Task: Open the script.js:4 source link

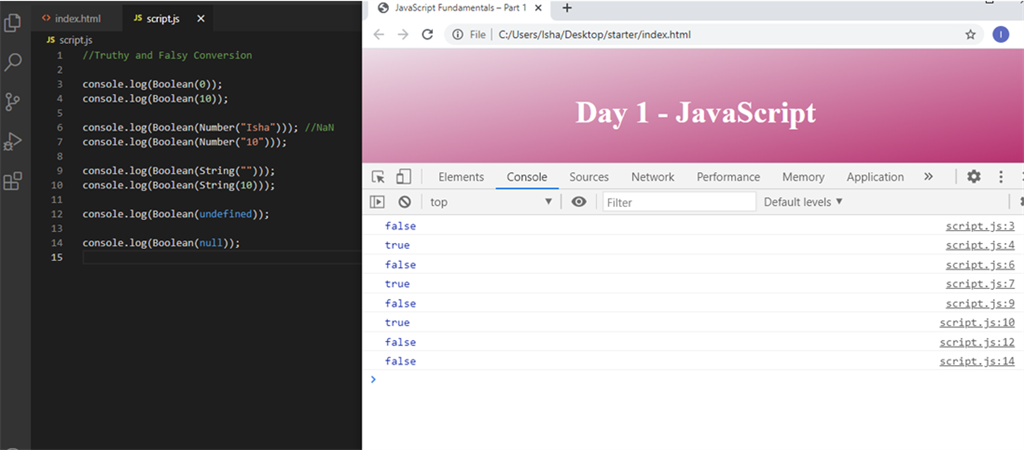Action: coord(980,246)
